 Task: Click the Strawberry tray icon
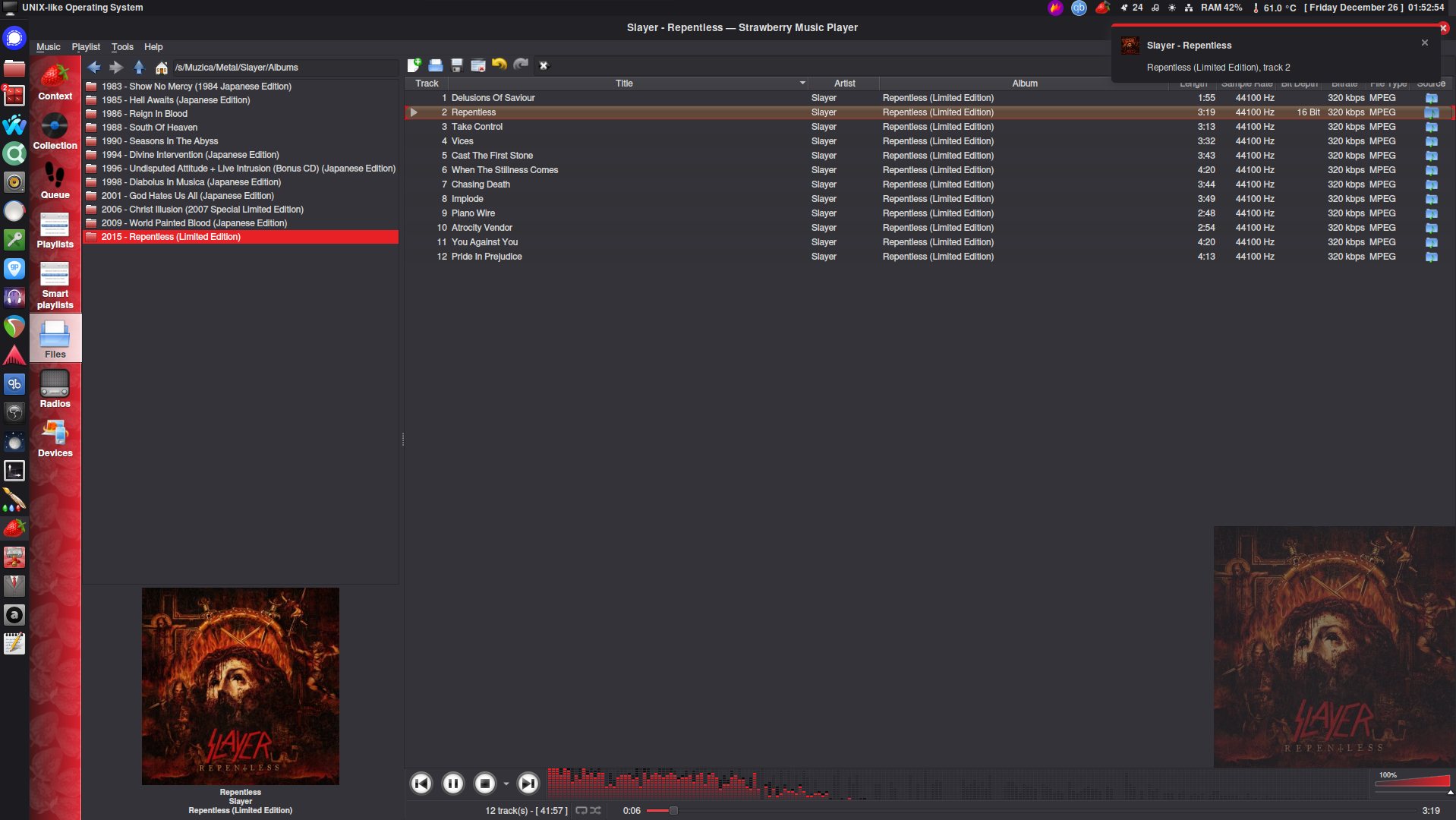pos(1102,8)
